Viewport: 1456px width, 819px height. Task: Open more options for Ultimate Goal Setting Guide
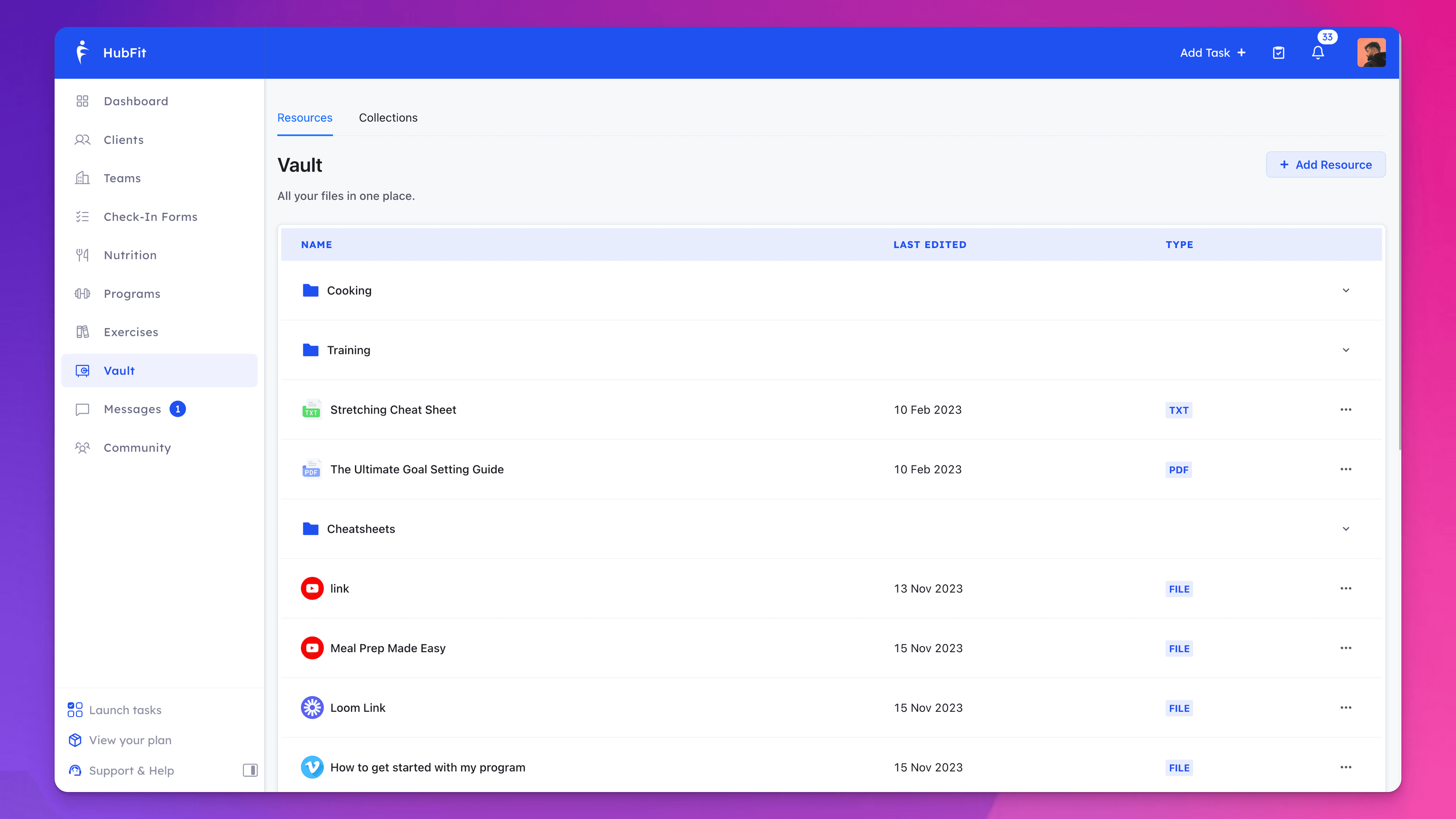pyautogui.click(x=1346, y=469)
